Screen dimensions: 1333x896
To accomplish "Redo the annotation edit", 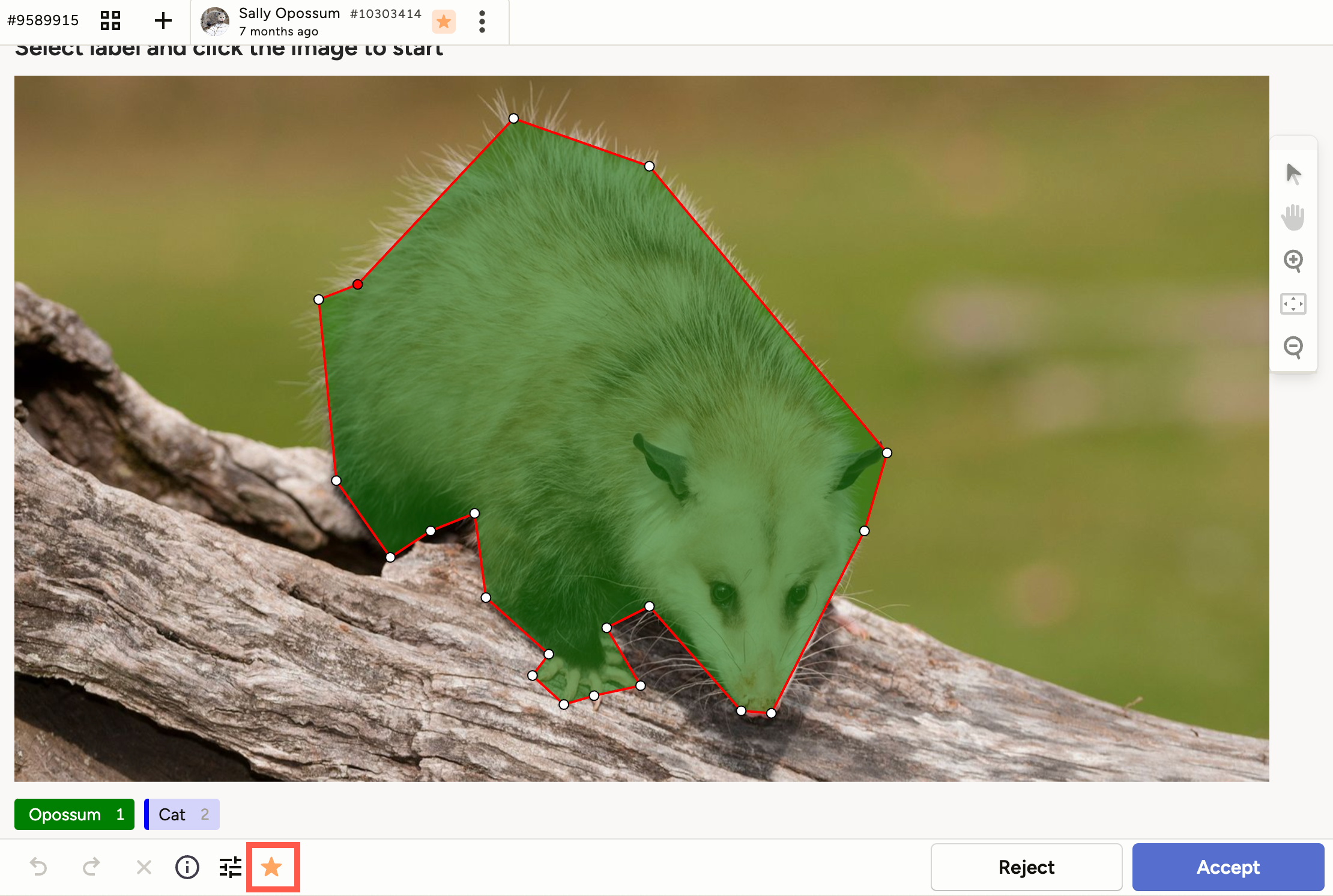I will click(92, 867).
